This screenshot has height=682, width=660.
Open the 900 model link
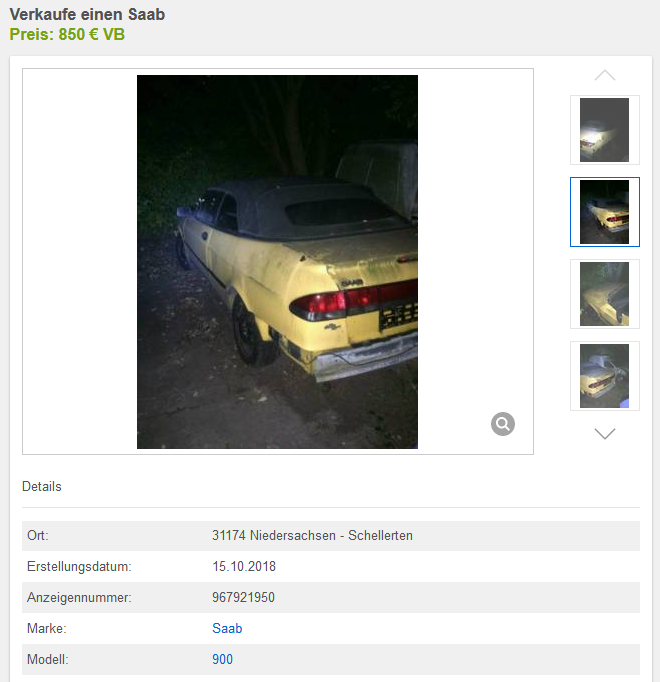pos(222,659)
